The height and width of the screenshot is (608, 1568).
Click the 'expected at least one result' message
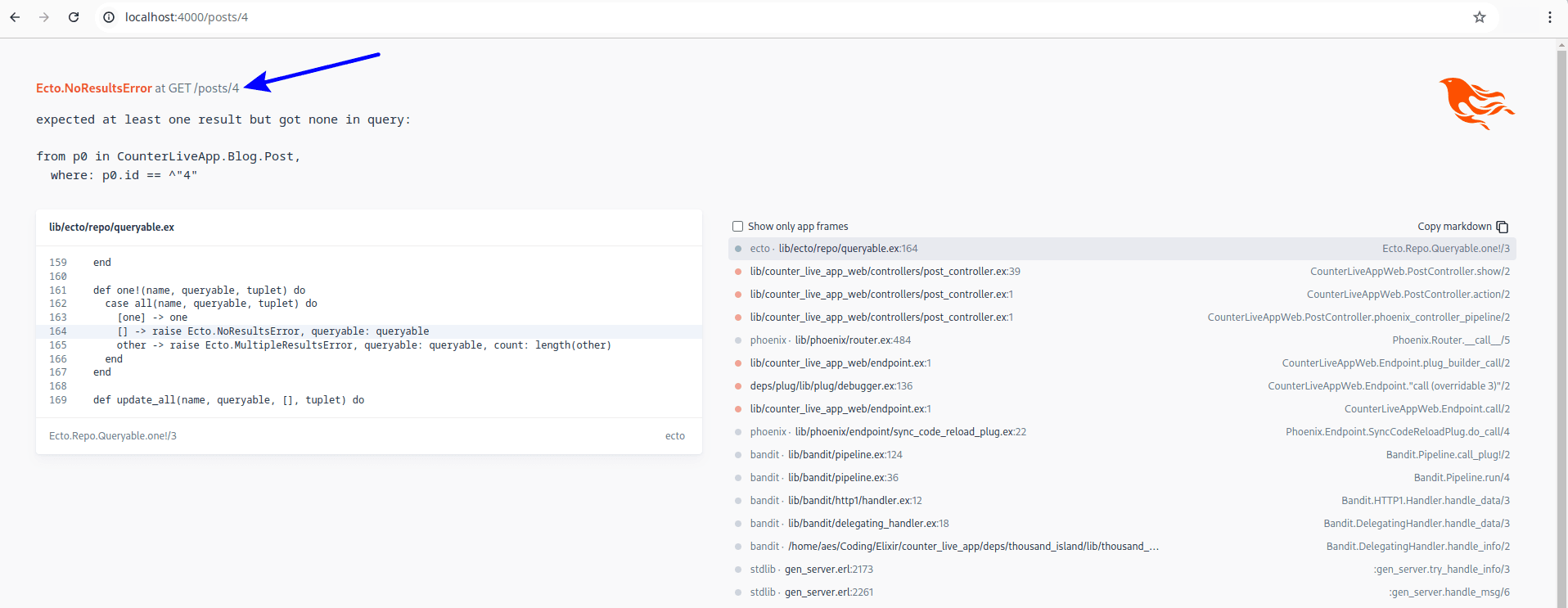pos(223,119)
